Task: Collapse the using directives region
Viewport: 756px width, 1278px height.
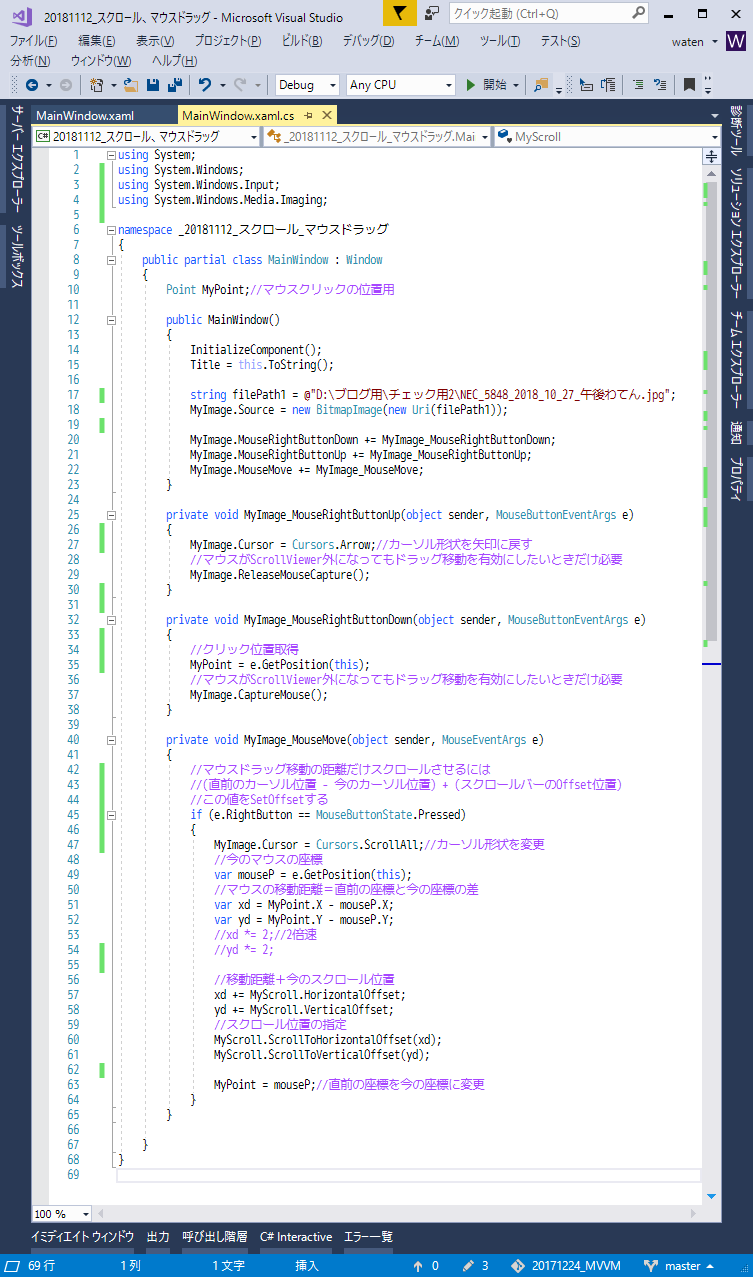Action: pyautogui.click(x=111, y=155)
